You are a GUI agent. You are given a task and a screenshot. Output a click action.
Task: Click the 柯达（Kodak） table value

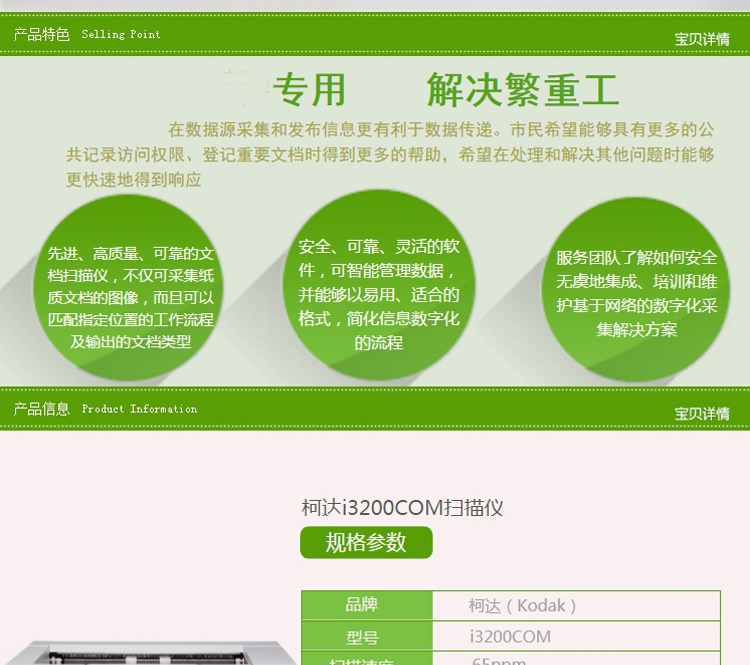pyautogui.click(x=522, y=606)
